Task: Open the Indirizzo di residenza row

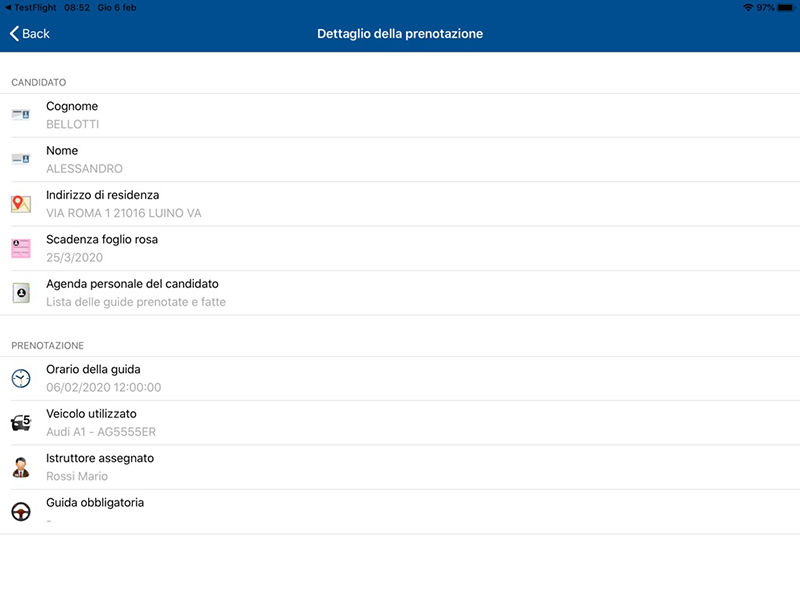Action: pyautogui.click(x=400, y=204)
